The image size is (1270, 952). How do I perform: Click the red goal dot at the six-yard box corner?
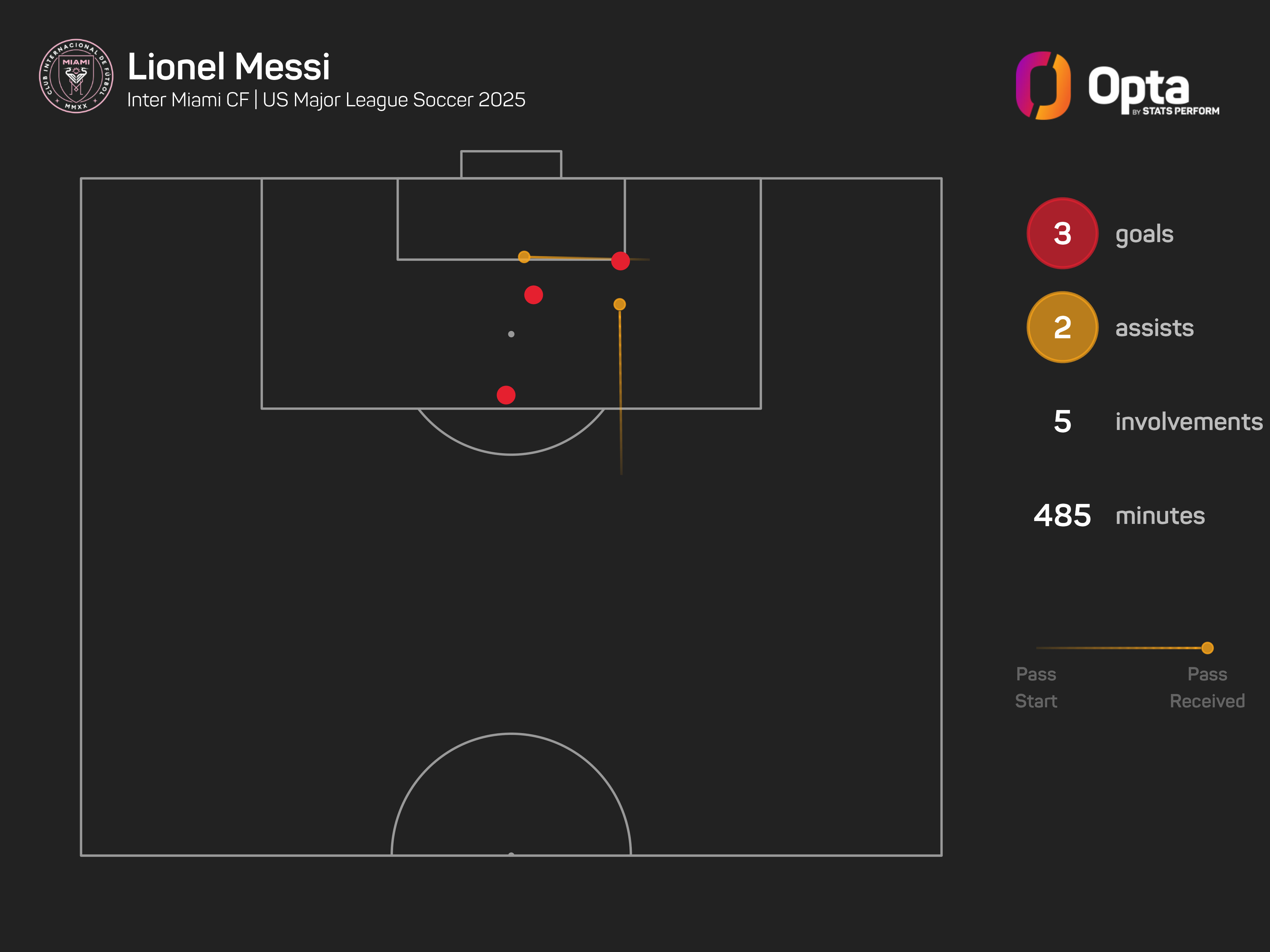click(621, 261)
